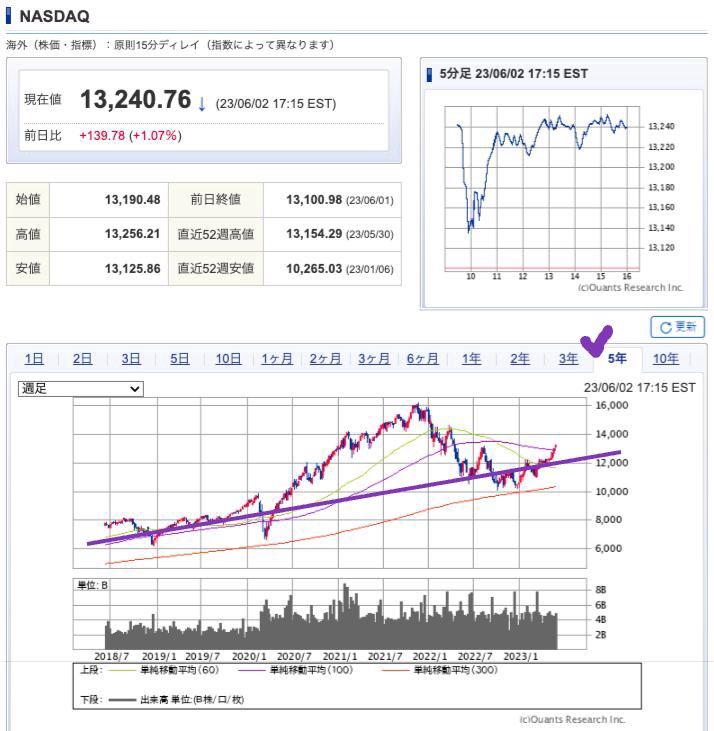
Task: Click the change value +139.78 (+1.07%)
Action: tap(130, 136)
